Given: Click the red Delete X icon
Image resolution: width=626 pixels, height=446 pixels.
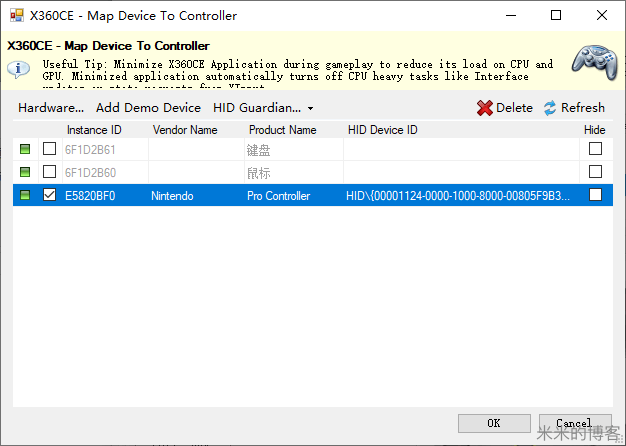Looking at the screenshot, I should [x=485, y=108].
